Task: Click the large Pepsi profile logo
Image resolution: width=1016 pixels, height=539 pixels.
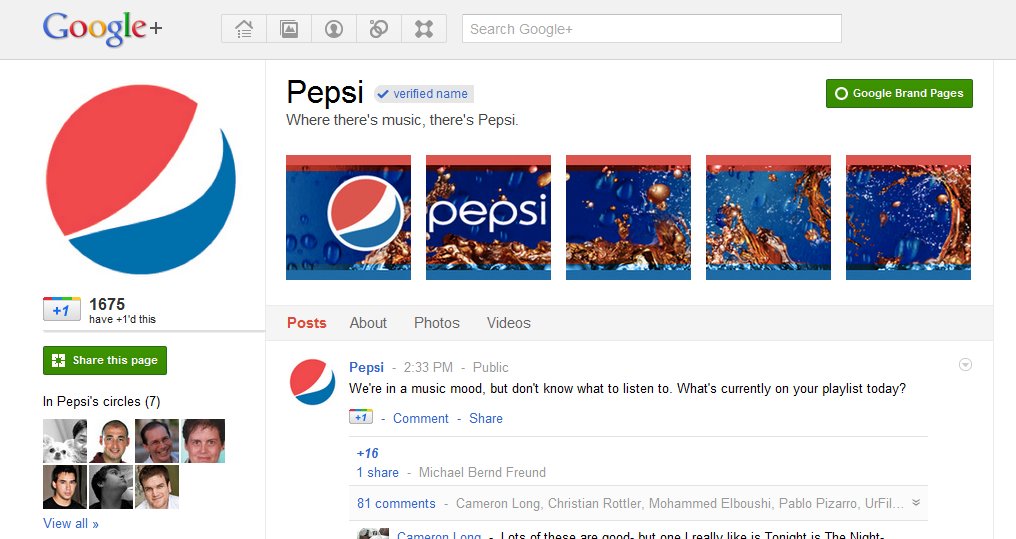Action: tap(141, 179)
